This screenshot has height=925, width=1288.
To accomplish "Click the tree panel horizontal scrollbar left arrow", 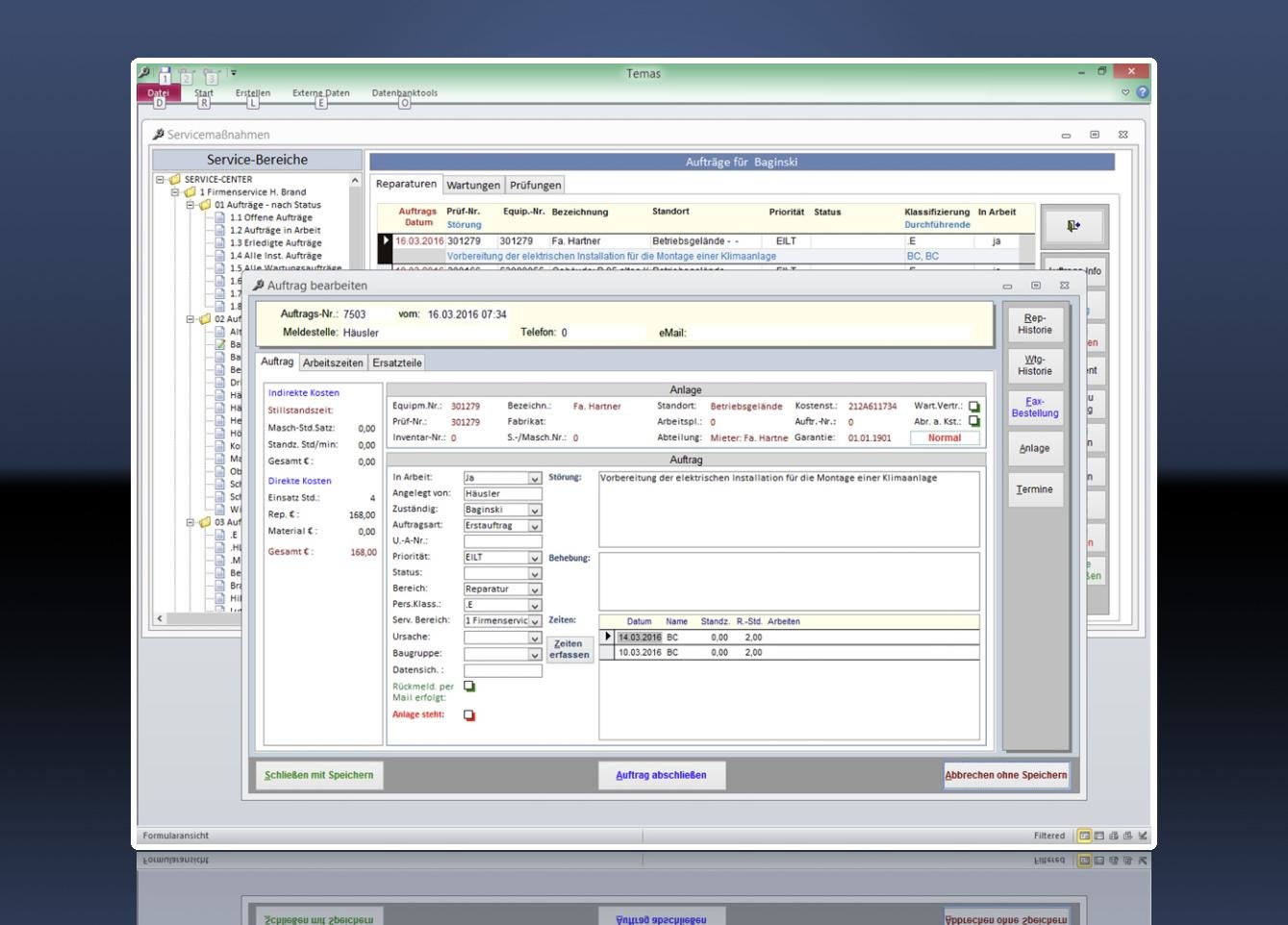I will (160, 618).
